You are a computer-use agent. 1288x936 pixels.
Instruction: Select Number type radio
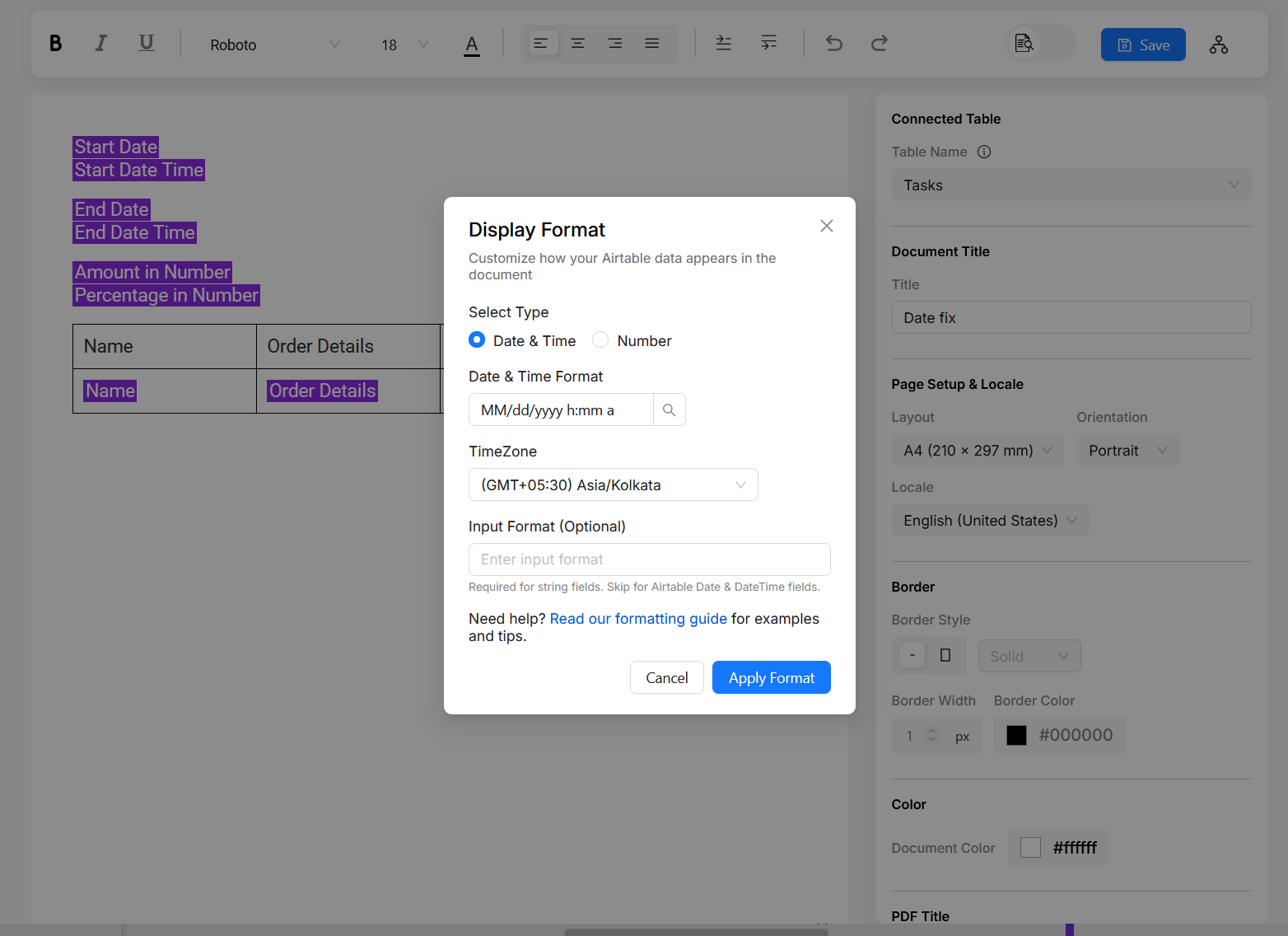point(600,339)
